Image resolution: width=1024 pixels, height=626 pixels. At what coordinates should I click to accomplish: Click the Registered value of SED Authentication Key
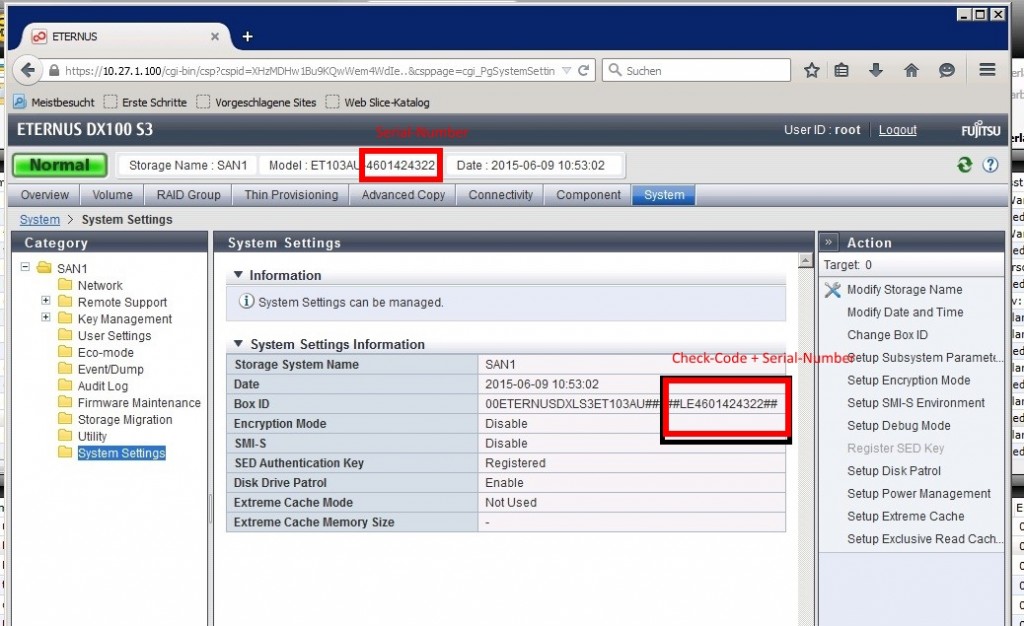click(515, 463)
